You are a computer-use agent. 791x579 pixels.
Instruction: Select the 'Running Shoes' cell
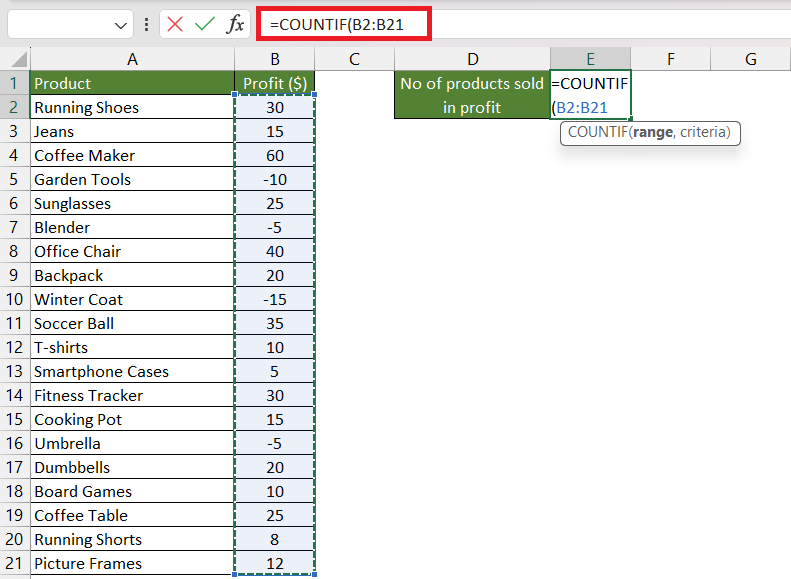tap(132, 107)
